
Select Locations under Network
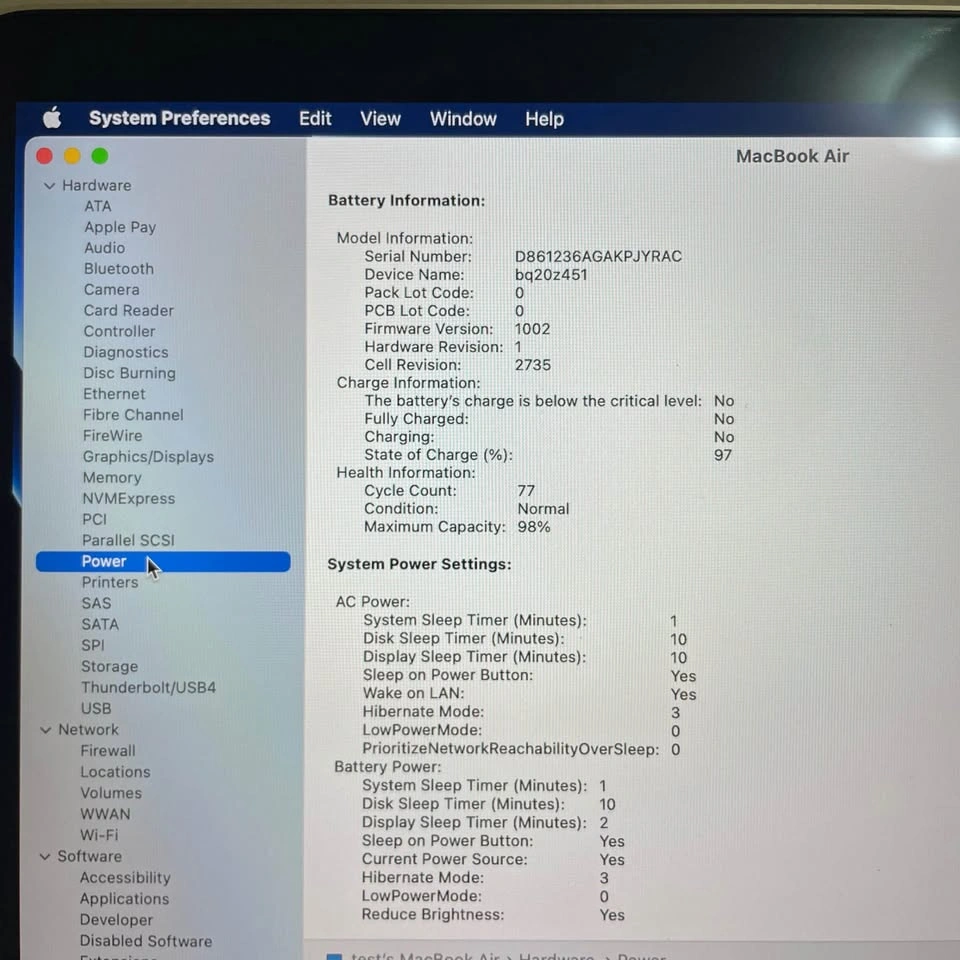click(115, 772)
